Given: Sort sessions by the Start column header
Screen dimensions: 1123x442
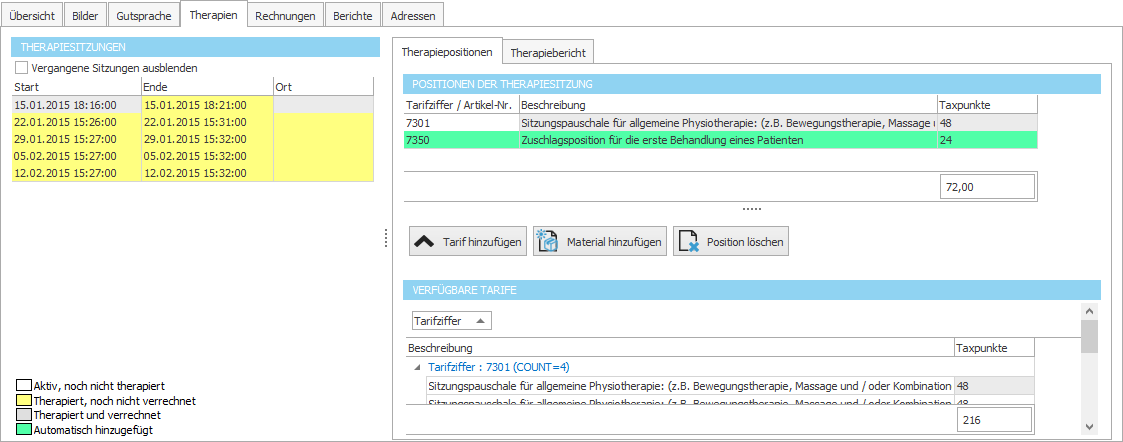Looking at the screenshot, I should 76,87.
